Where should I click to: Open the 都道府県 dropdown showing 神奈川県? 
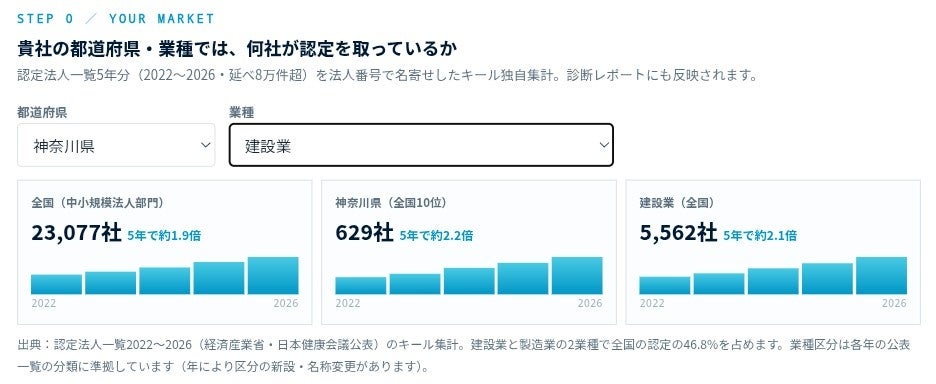click(x=116, y=145)
